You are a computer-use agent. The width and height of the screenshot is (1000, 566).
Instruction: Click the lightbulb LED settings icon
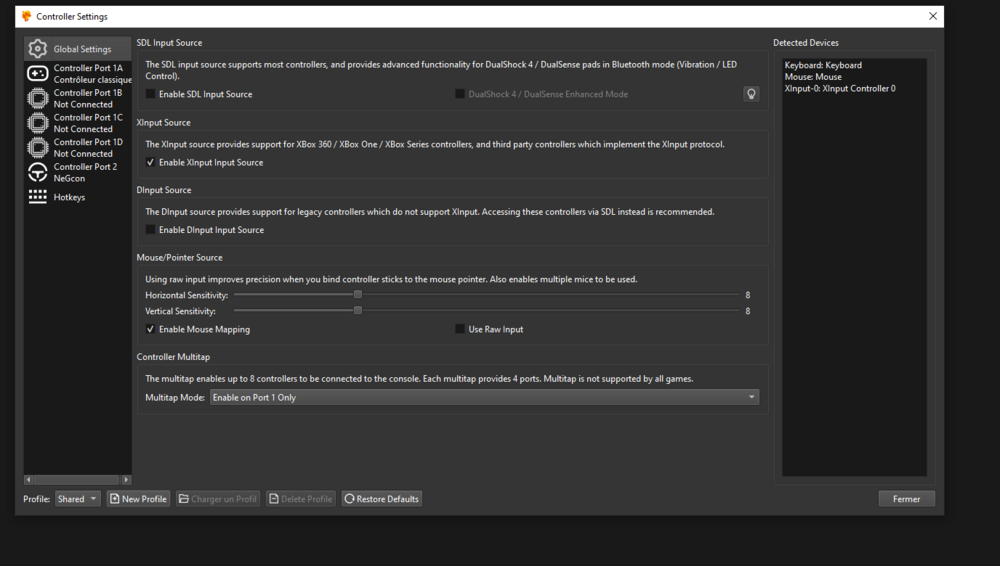tap(751, 94)
